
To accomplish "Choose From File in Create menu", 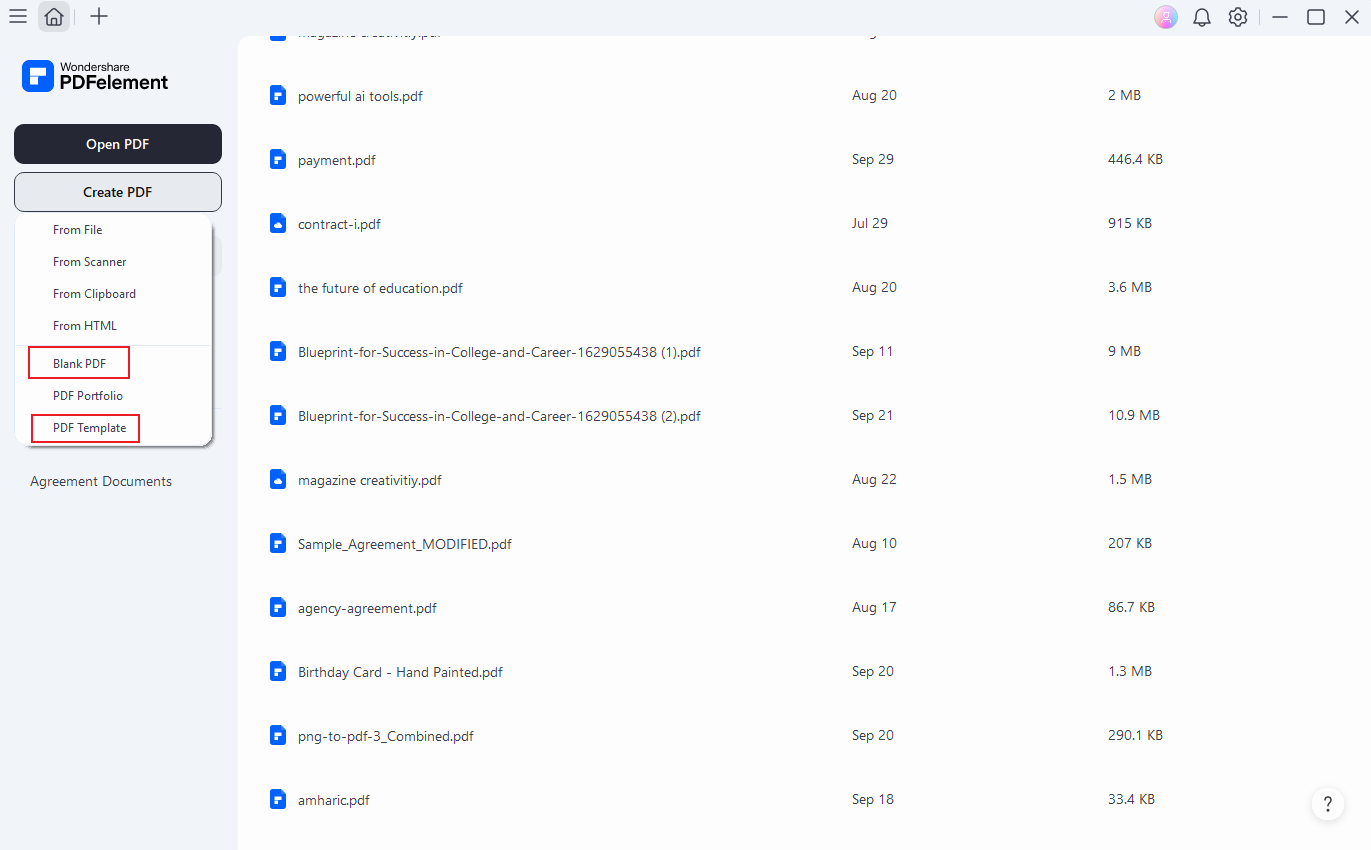I will (78, 230).
